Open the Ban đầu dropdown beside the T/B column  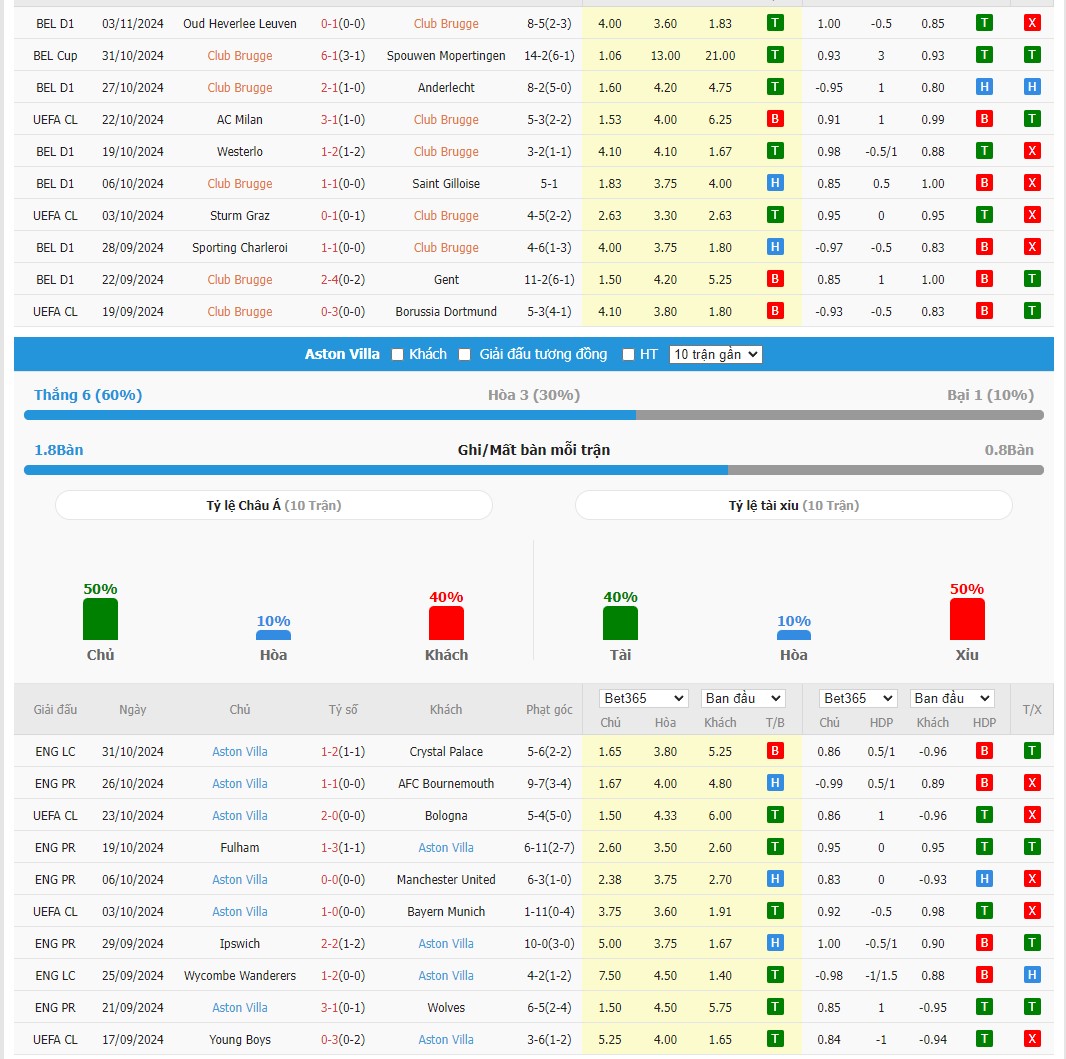(742, 699)
